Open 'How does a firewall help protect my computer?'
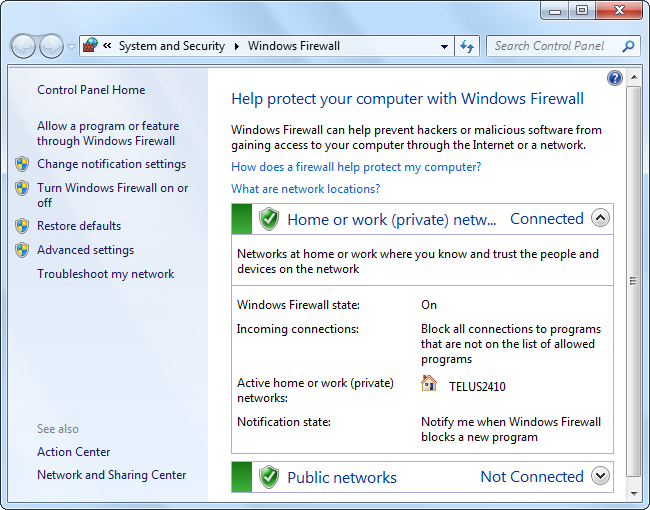 click(356, 167)
